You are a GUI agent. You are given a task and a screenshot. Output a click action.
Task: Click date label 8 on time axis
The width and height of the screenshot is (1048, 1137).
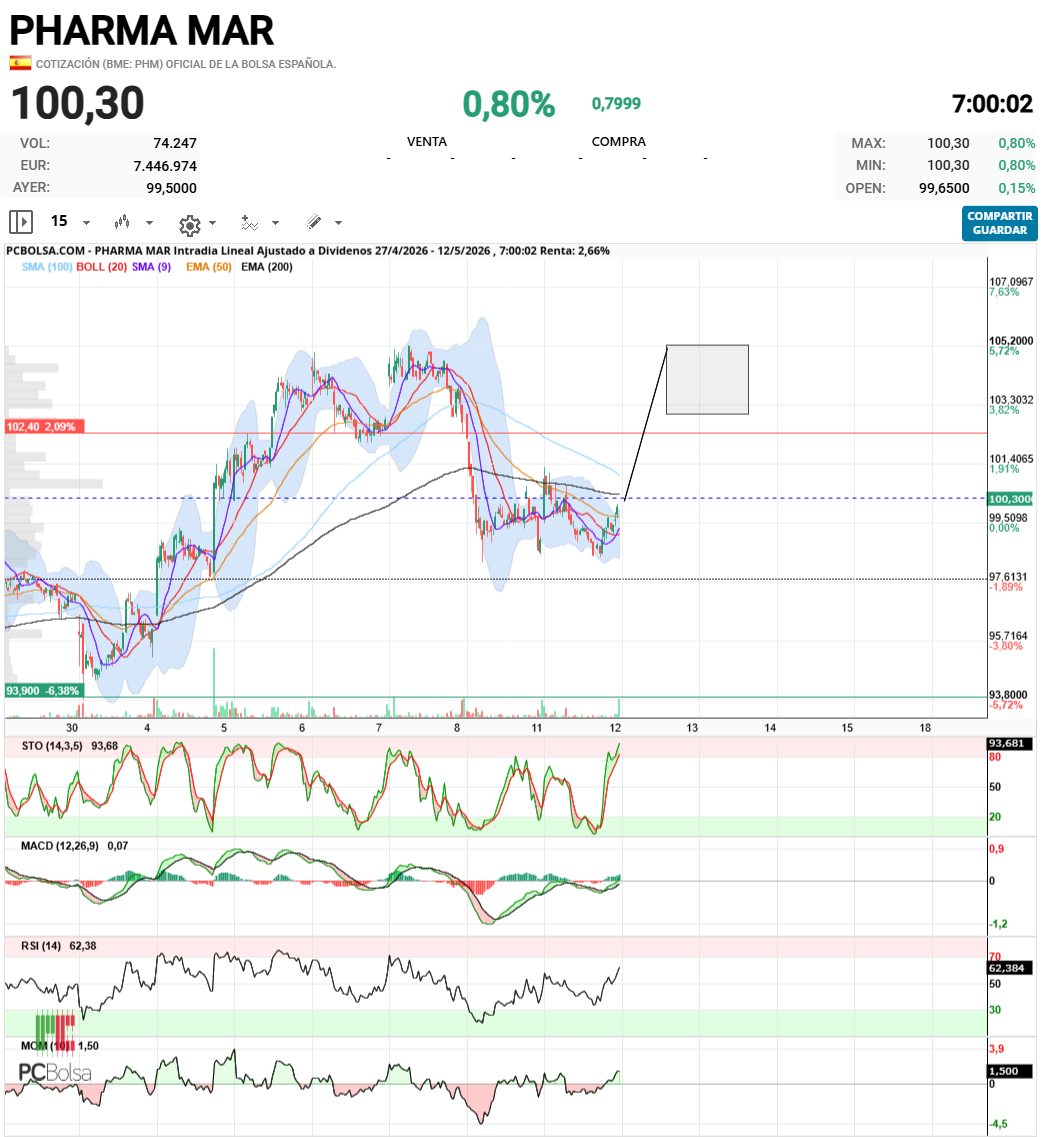point(457,727)
